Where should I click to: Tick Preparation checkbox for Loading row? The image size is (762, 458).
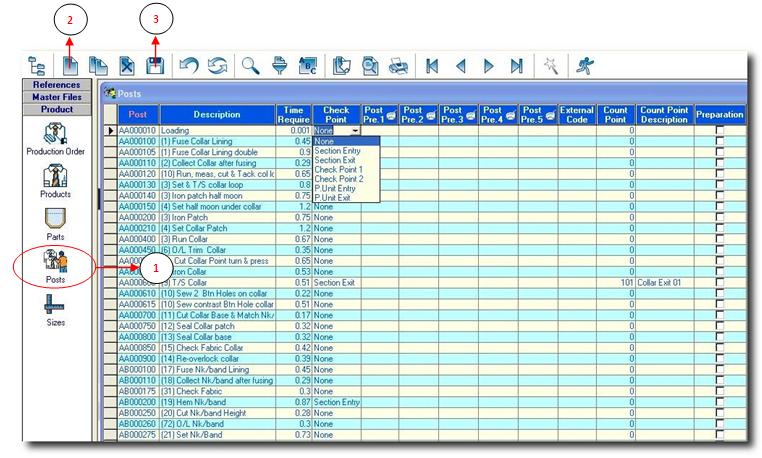pos(720,131)
